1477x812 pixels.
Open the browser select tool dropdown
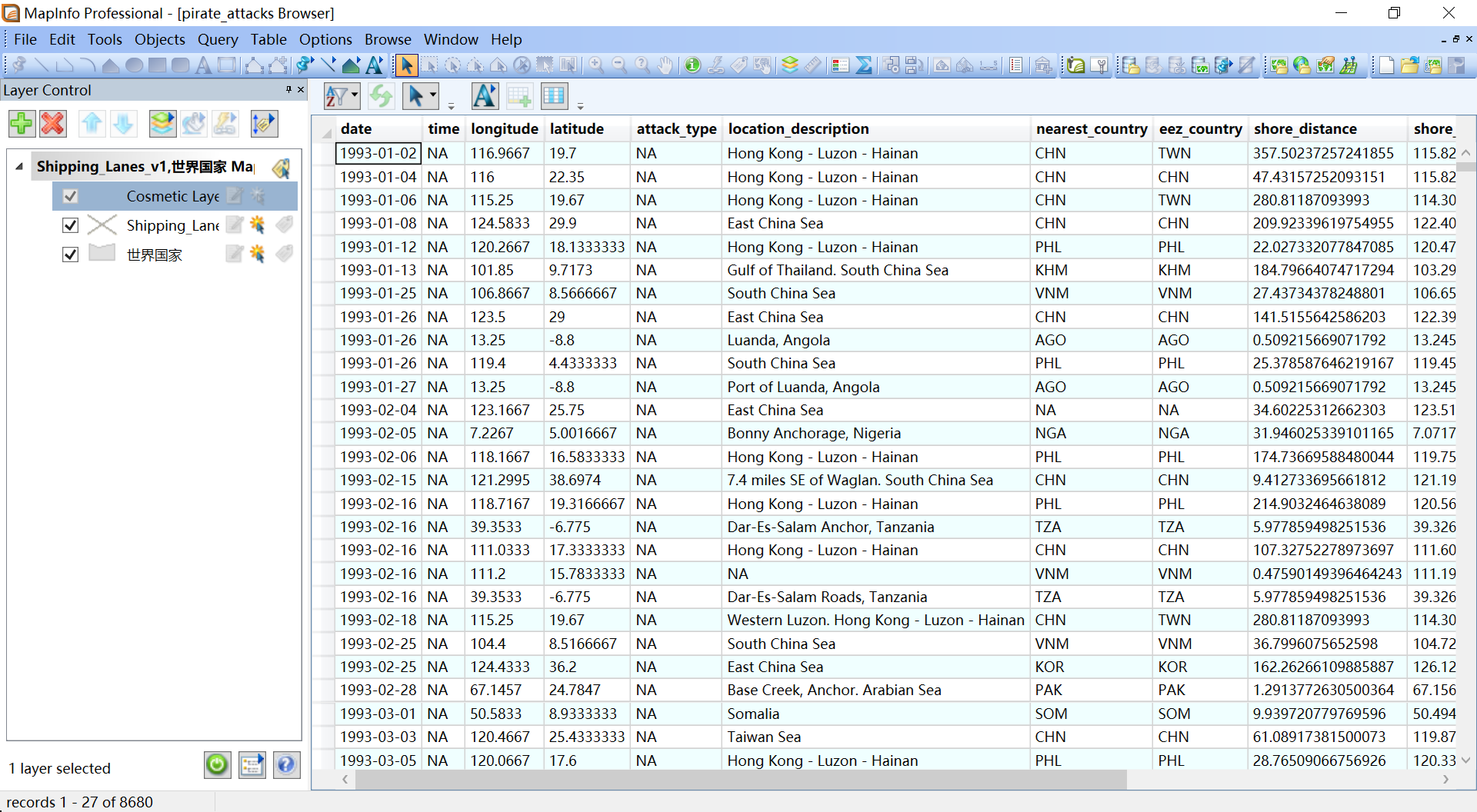433,96
